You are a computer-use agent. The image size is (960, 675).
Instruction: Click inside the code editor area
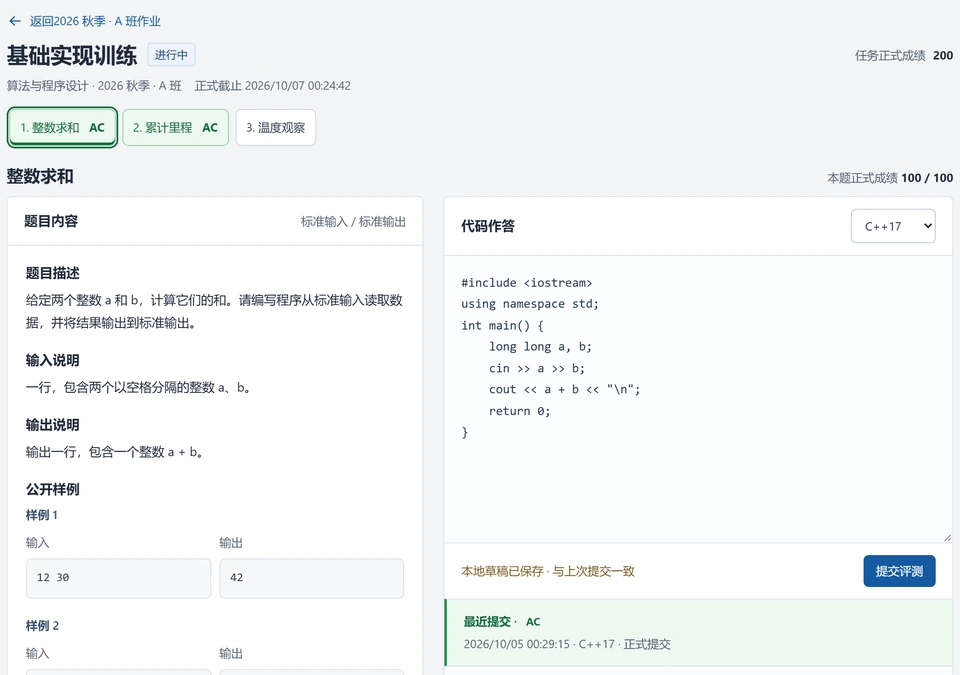tap(698, 399)
